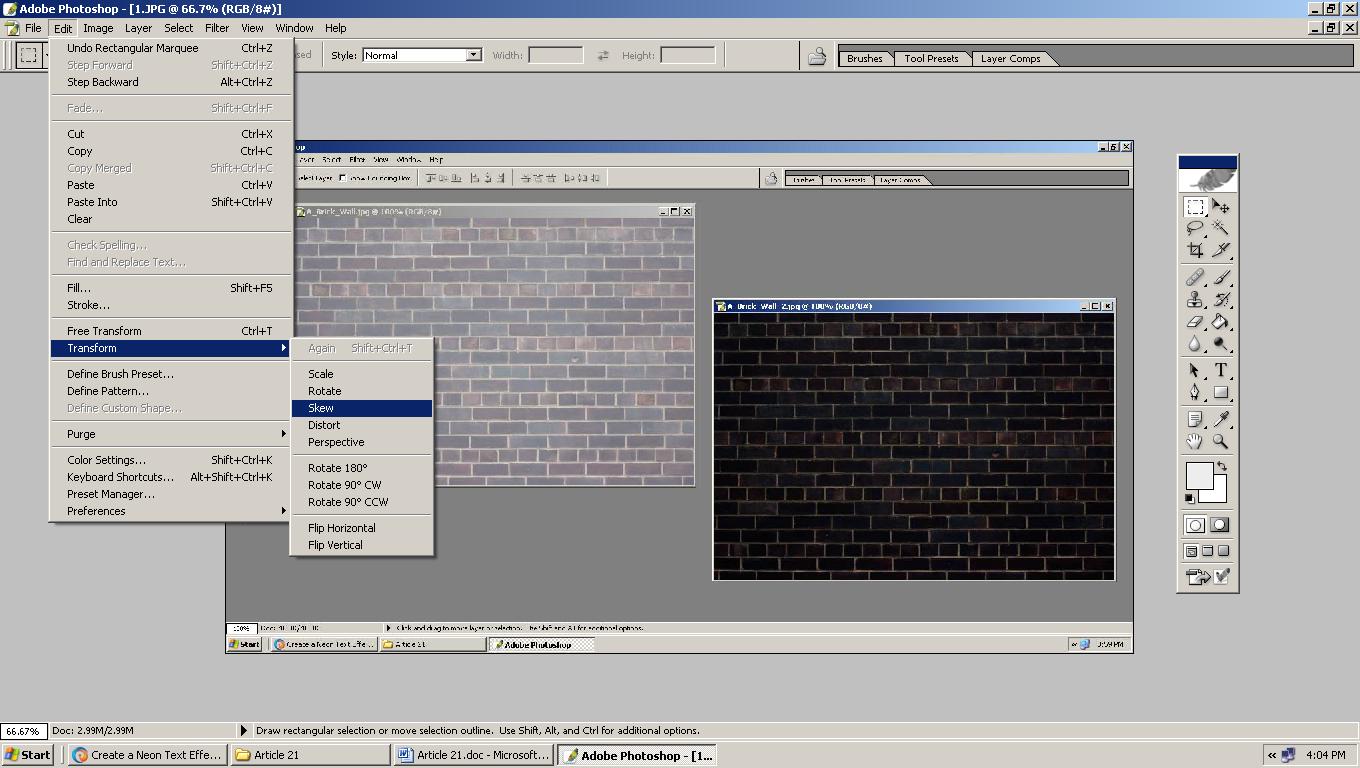Select the Type tool

click(1221, 370)
